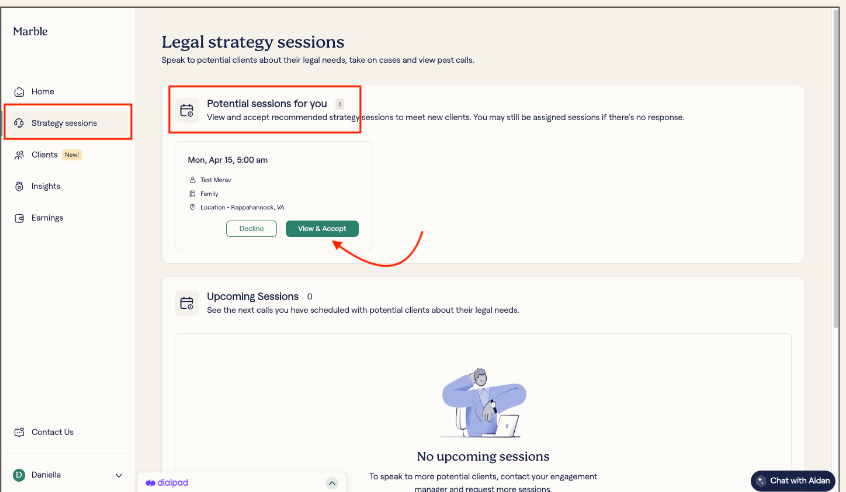846x492 pixels.
Task: Click the Clients people icon
Action: pos(19,155)
